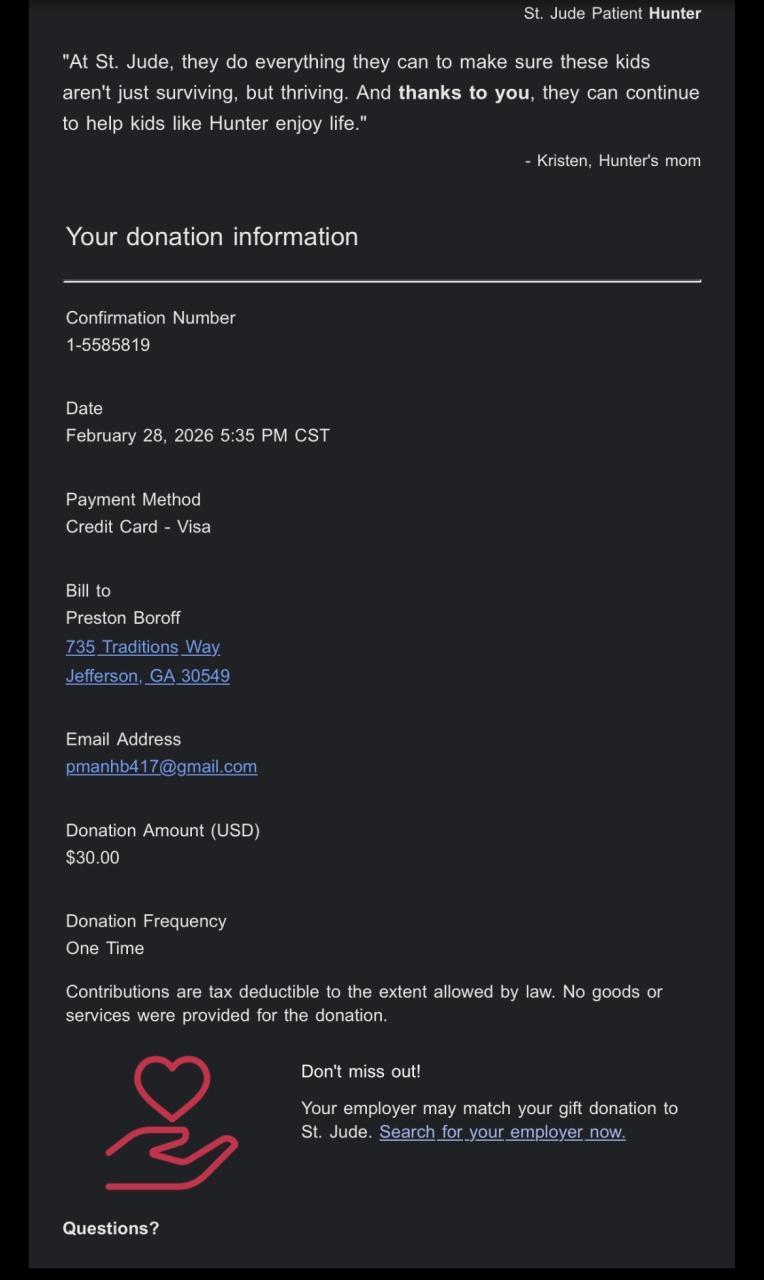The height and width of the screenshot is (1280, 764).
Task: Tap the Don't miss out! heading
Action: tap(361, 1071)
